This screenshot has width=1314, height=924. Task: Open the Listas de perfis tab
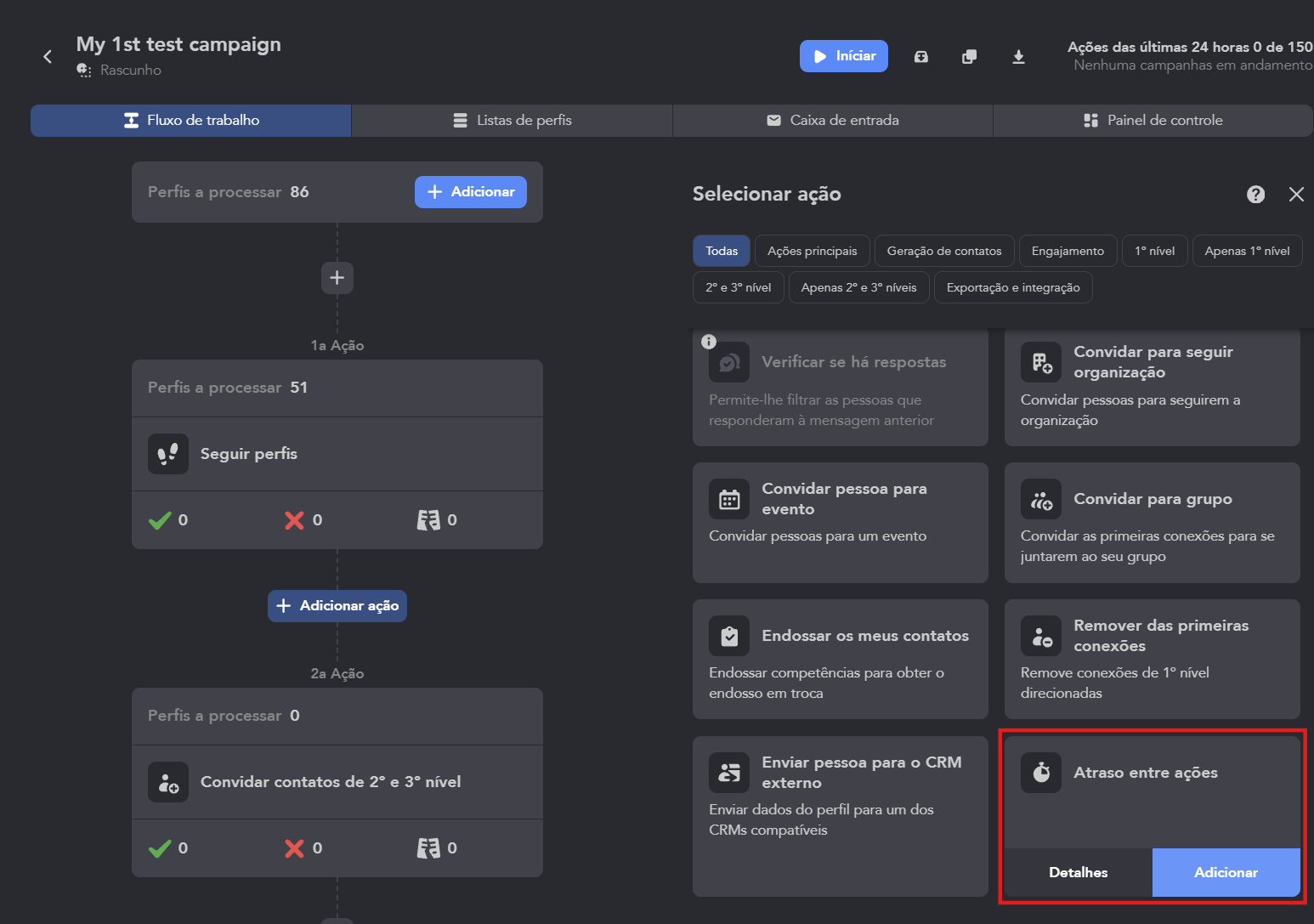pos(513,121)
